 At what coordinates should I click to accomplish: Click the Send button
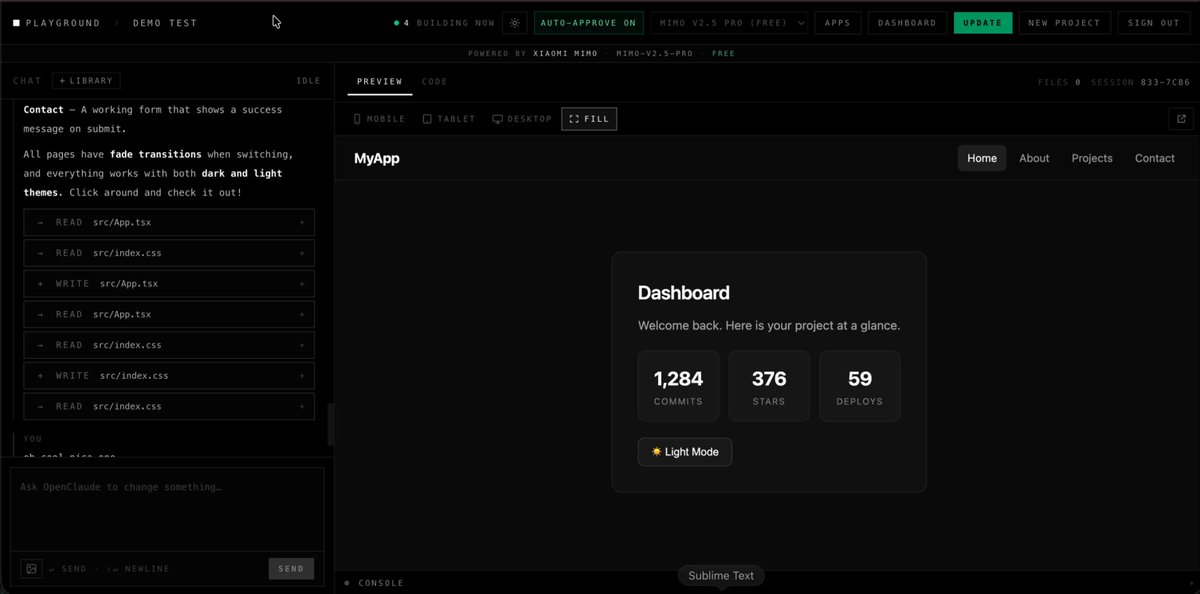pos(291,569)
